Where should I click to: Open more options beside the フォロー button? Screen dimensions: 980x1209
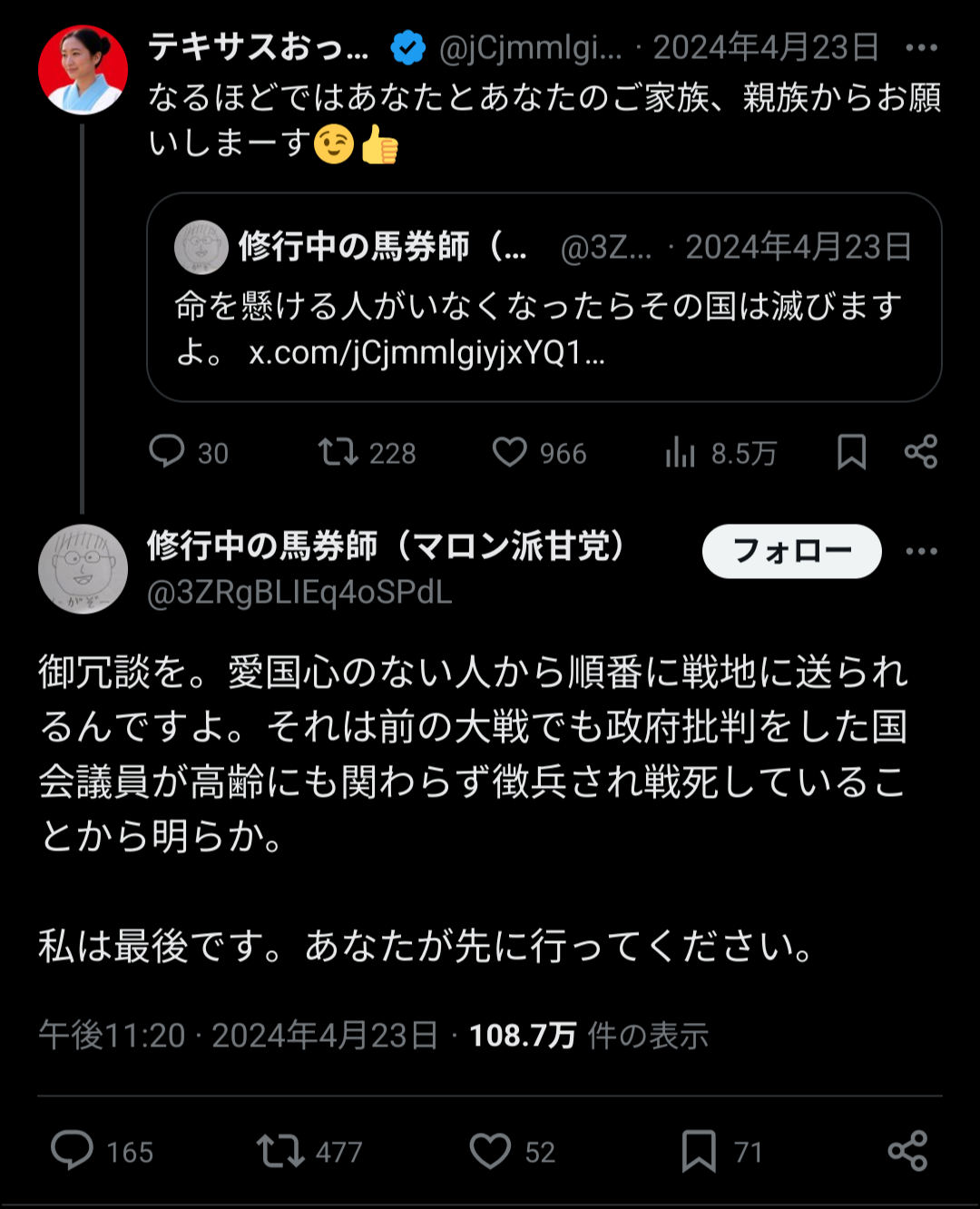point(921,551)
